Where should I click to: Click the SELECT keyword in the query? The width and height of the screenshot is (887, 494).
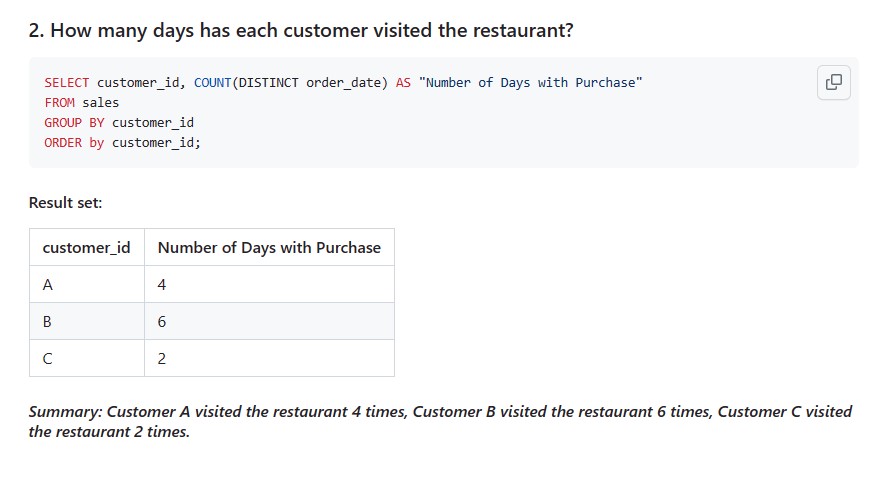click(67, 83)
